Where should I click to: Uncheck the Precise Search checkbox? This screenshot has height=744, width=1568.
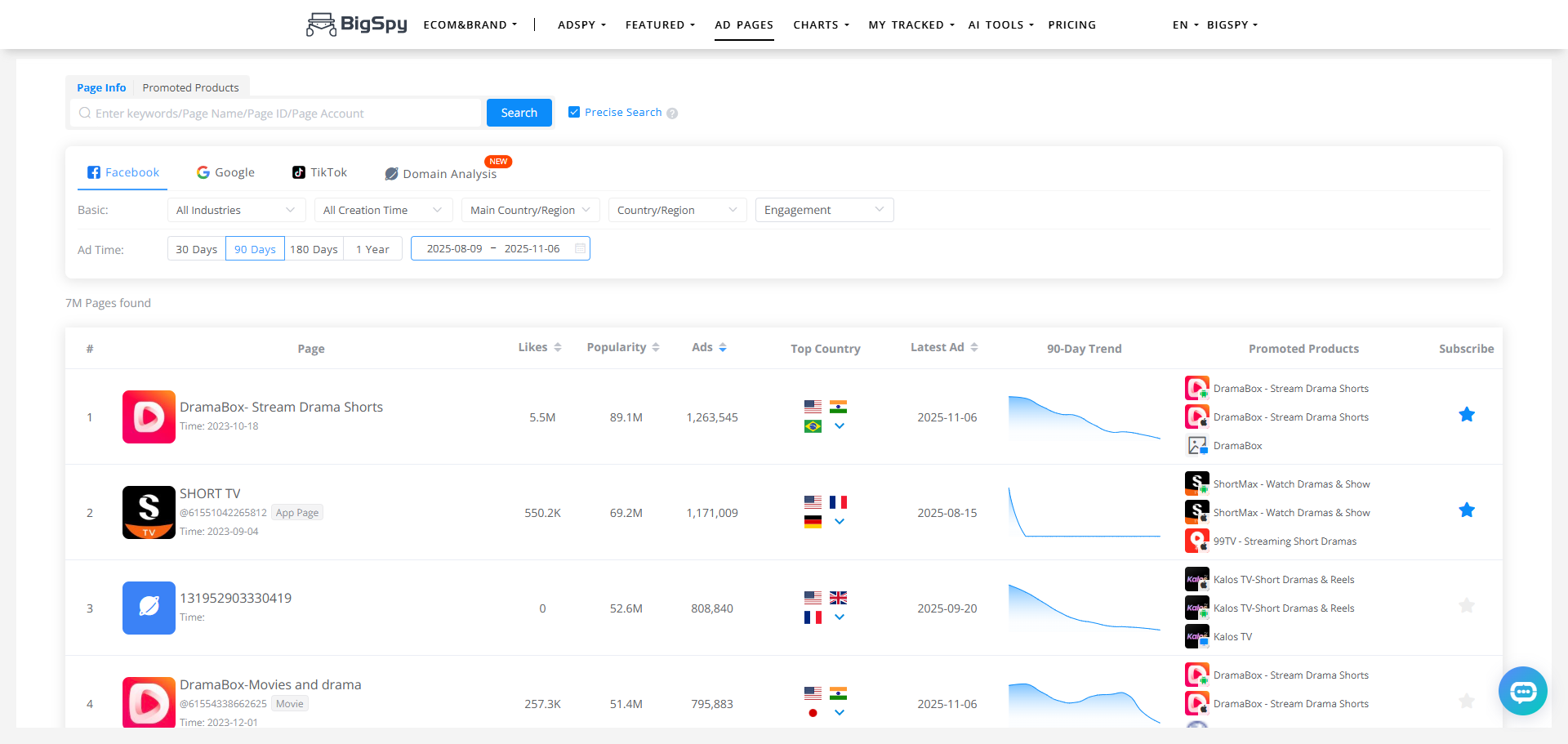tap(574, 112)
